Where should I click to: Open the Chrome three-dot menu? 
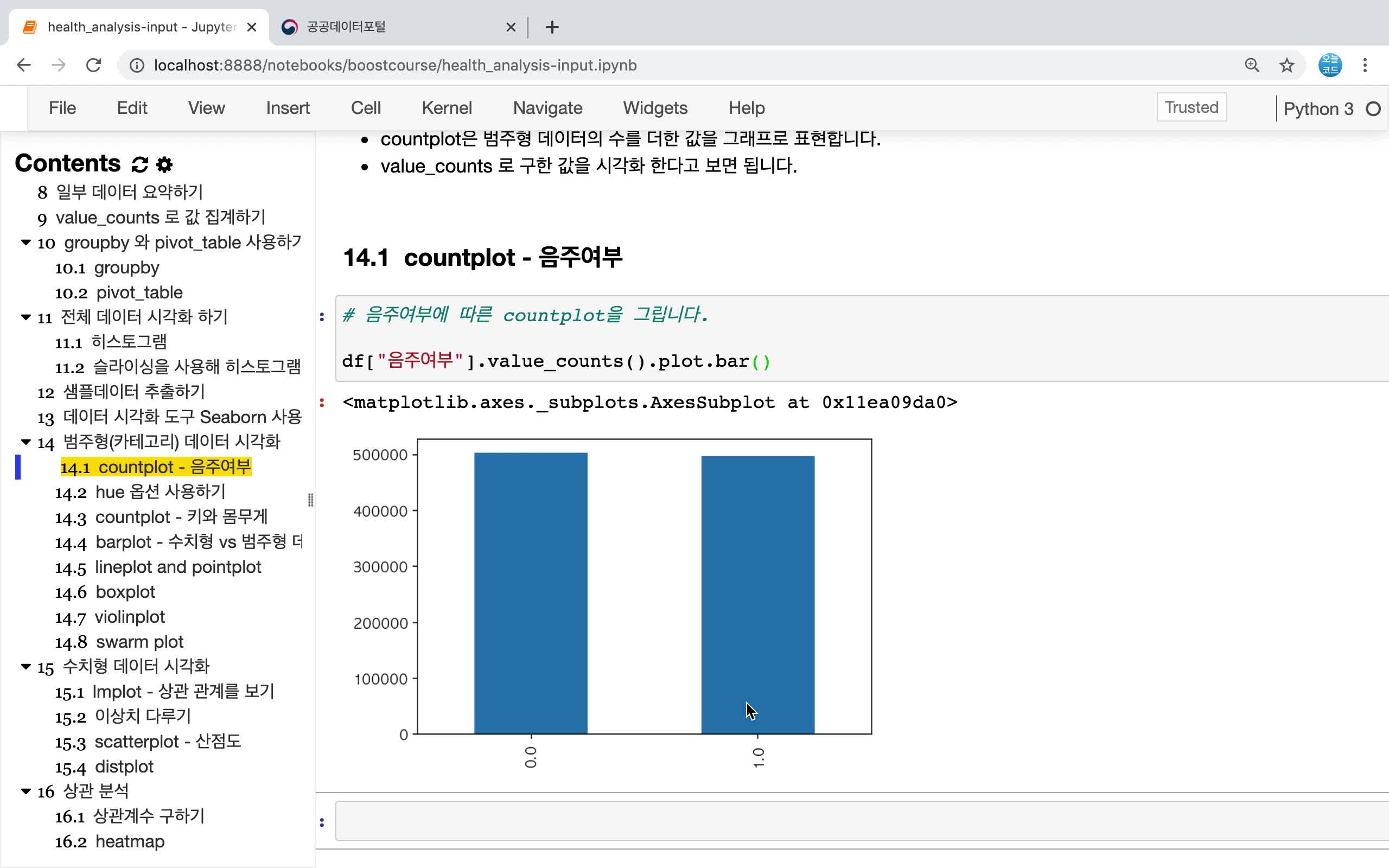click(1365, 65)
